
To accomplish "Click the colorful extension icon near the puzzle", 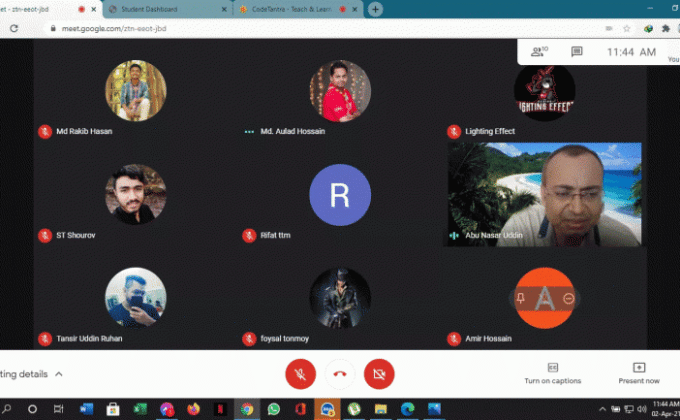I will pyautogui.click(x=648, y=29).
